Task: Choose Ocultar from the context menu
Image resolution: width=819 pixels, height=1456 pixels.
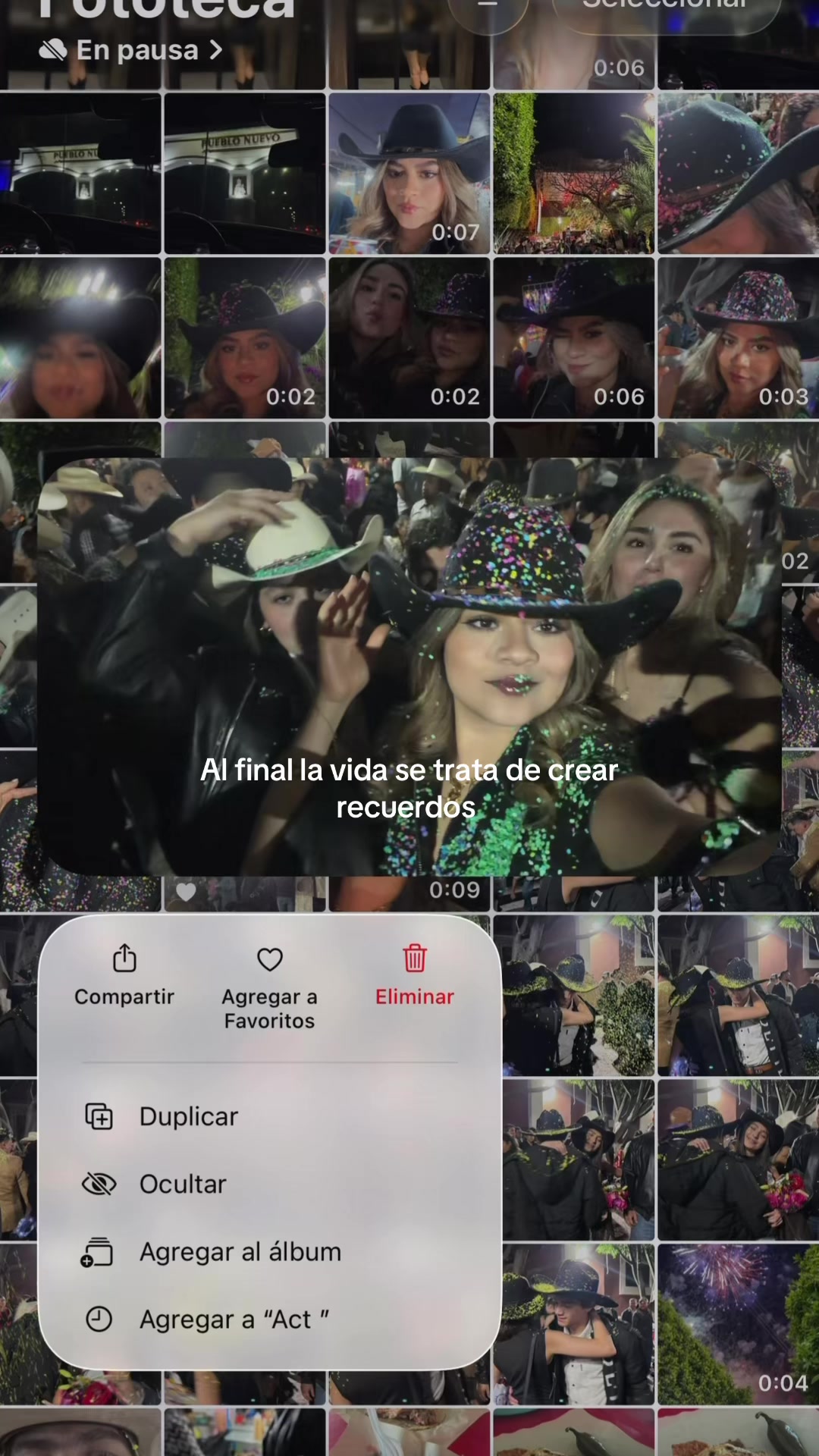Action: [269, 1184]
